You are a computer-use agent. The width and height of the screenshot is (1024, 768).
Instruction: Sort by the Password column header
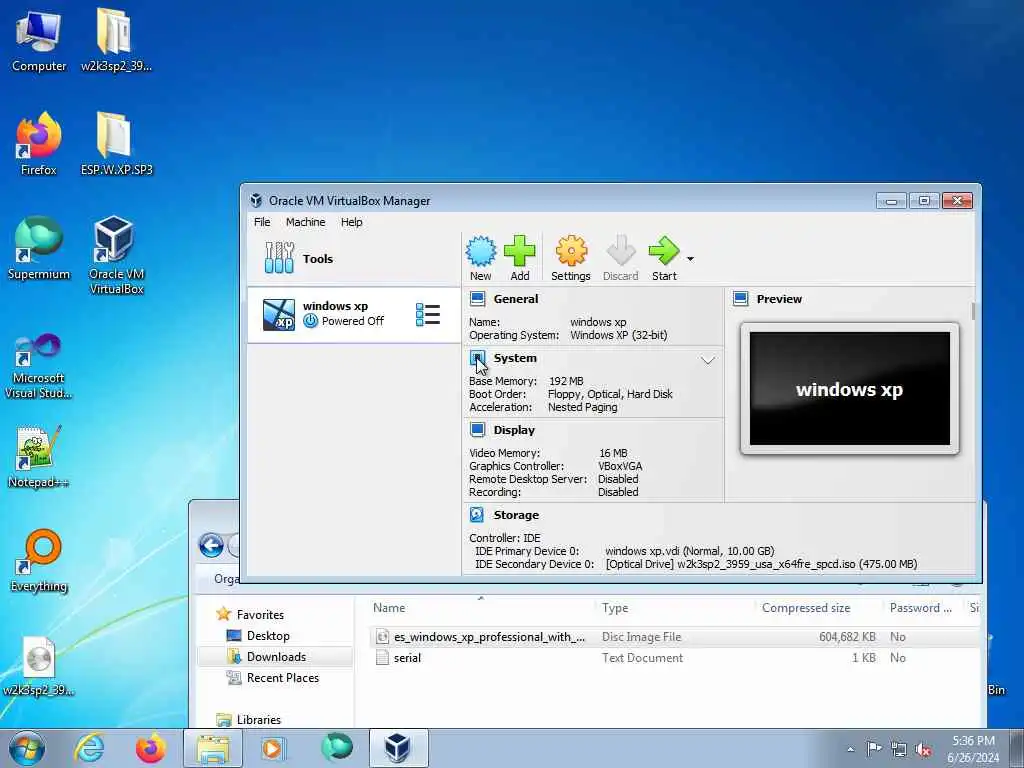coord(923,607)
